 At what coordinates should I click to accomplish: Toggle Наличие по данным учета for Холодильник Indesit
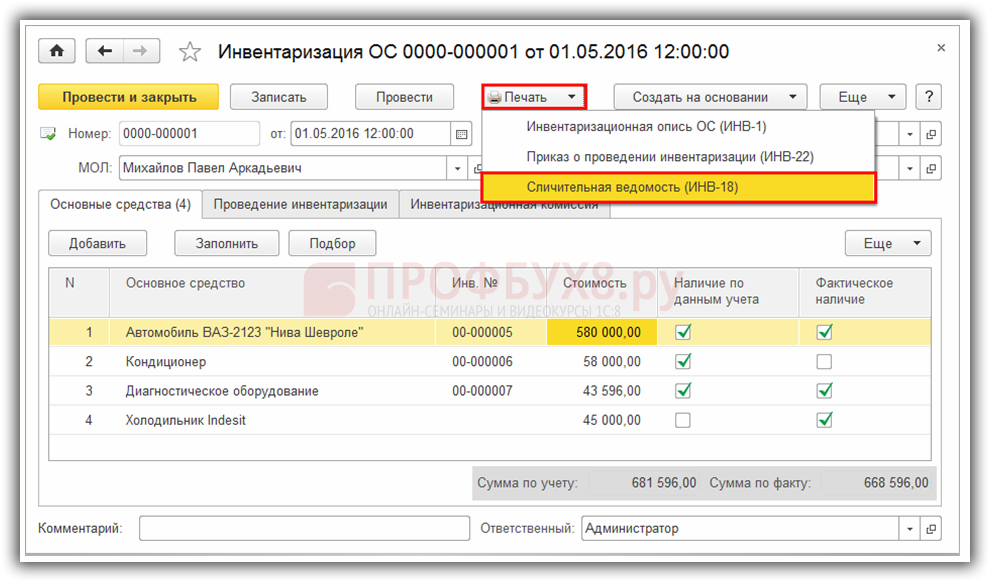tap(683, 420)
